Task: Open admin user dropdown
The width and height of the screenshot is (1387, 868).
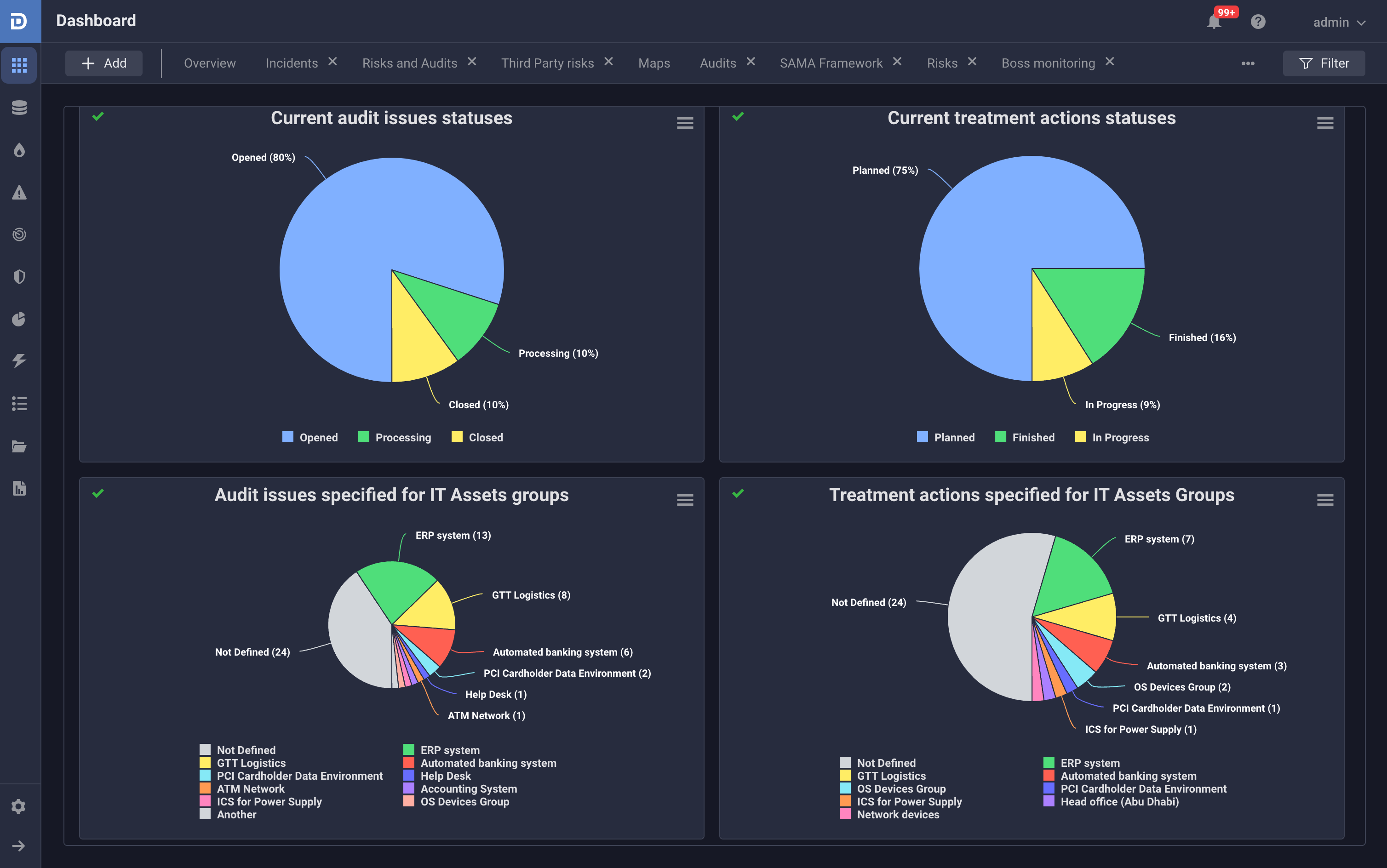Action: 1339,23
